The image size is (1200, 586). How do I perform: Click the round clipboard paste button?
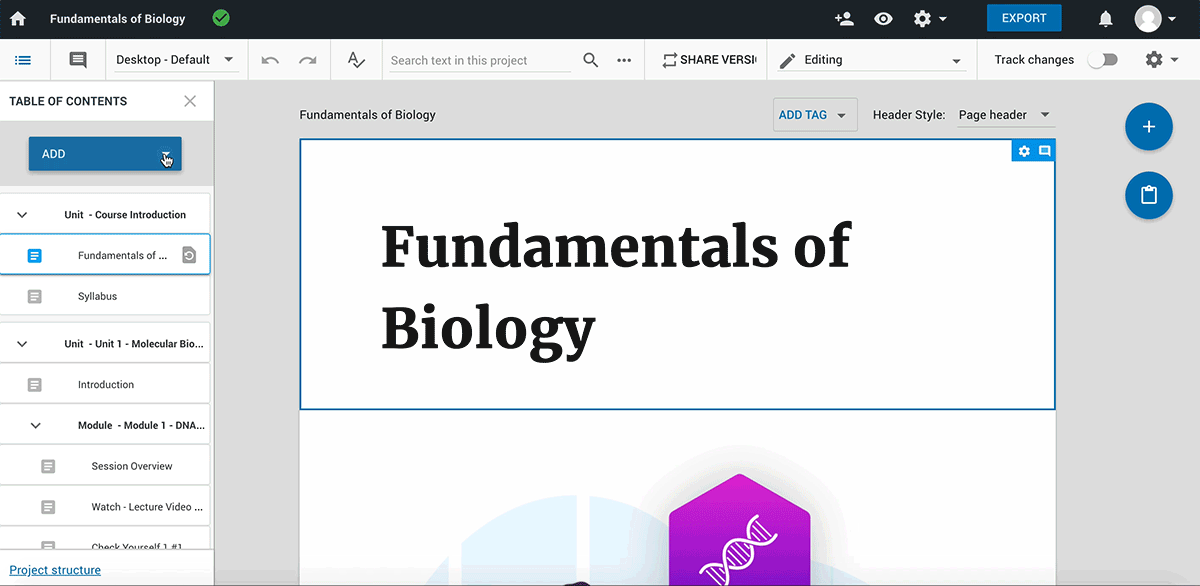coord(1149,195)
